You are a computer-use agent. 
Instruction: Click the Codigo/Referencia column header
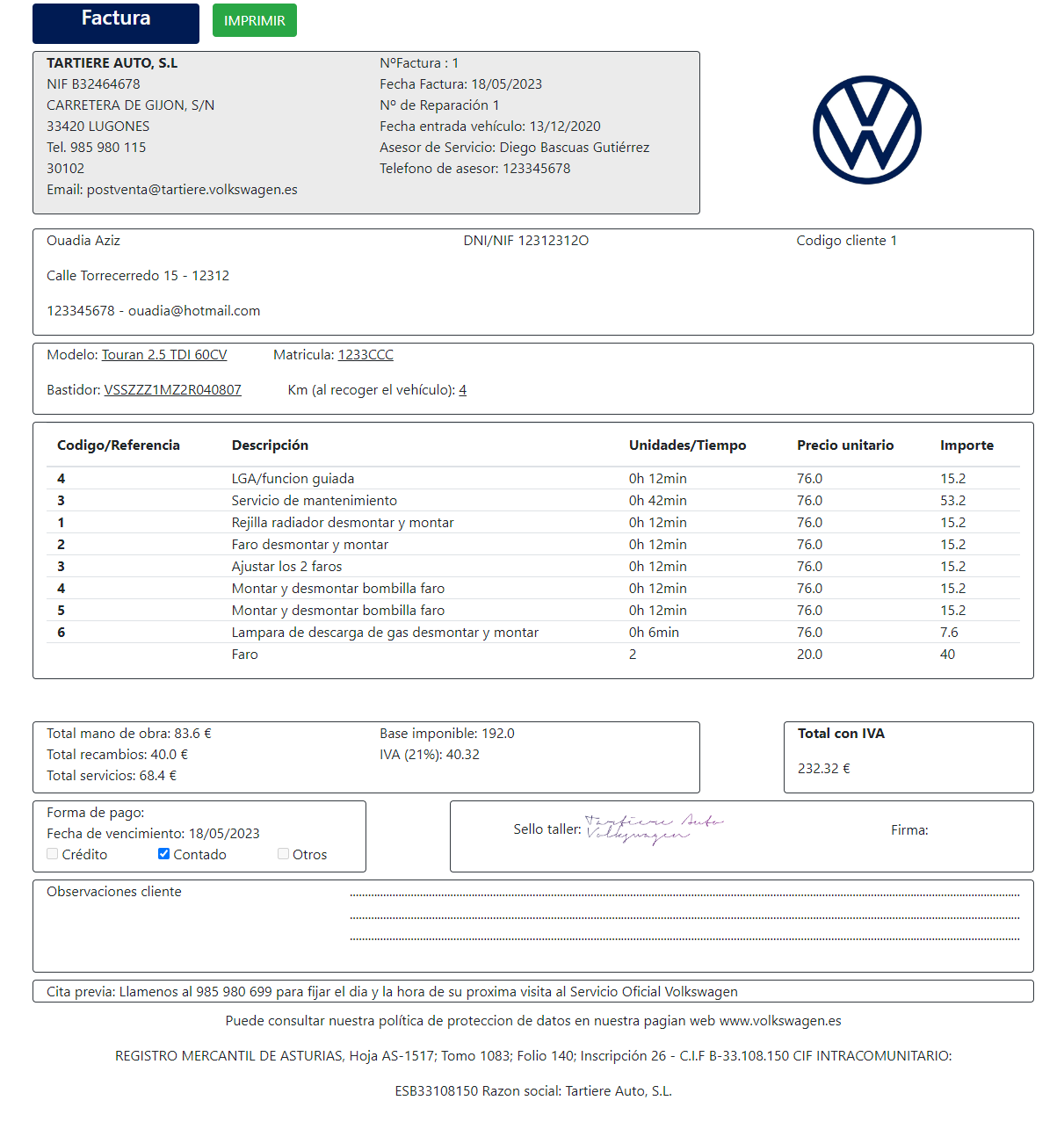pyautogui.click(x=119, y=445)
